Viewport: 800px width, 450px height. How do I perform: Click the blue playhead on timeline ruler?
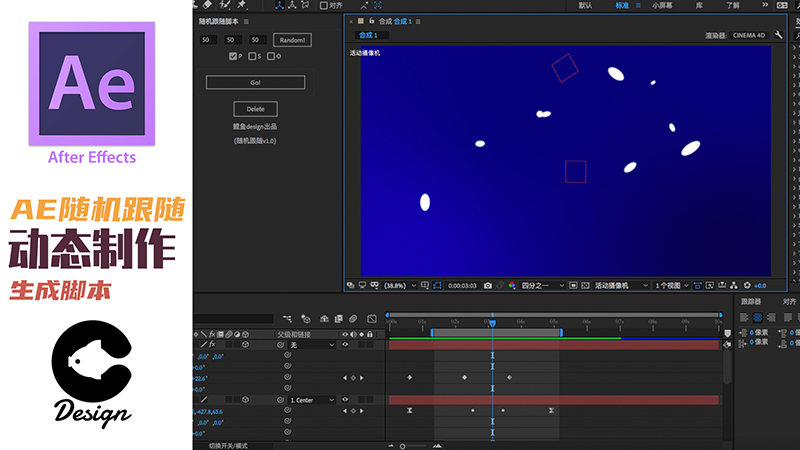(x=492, y=323)
